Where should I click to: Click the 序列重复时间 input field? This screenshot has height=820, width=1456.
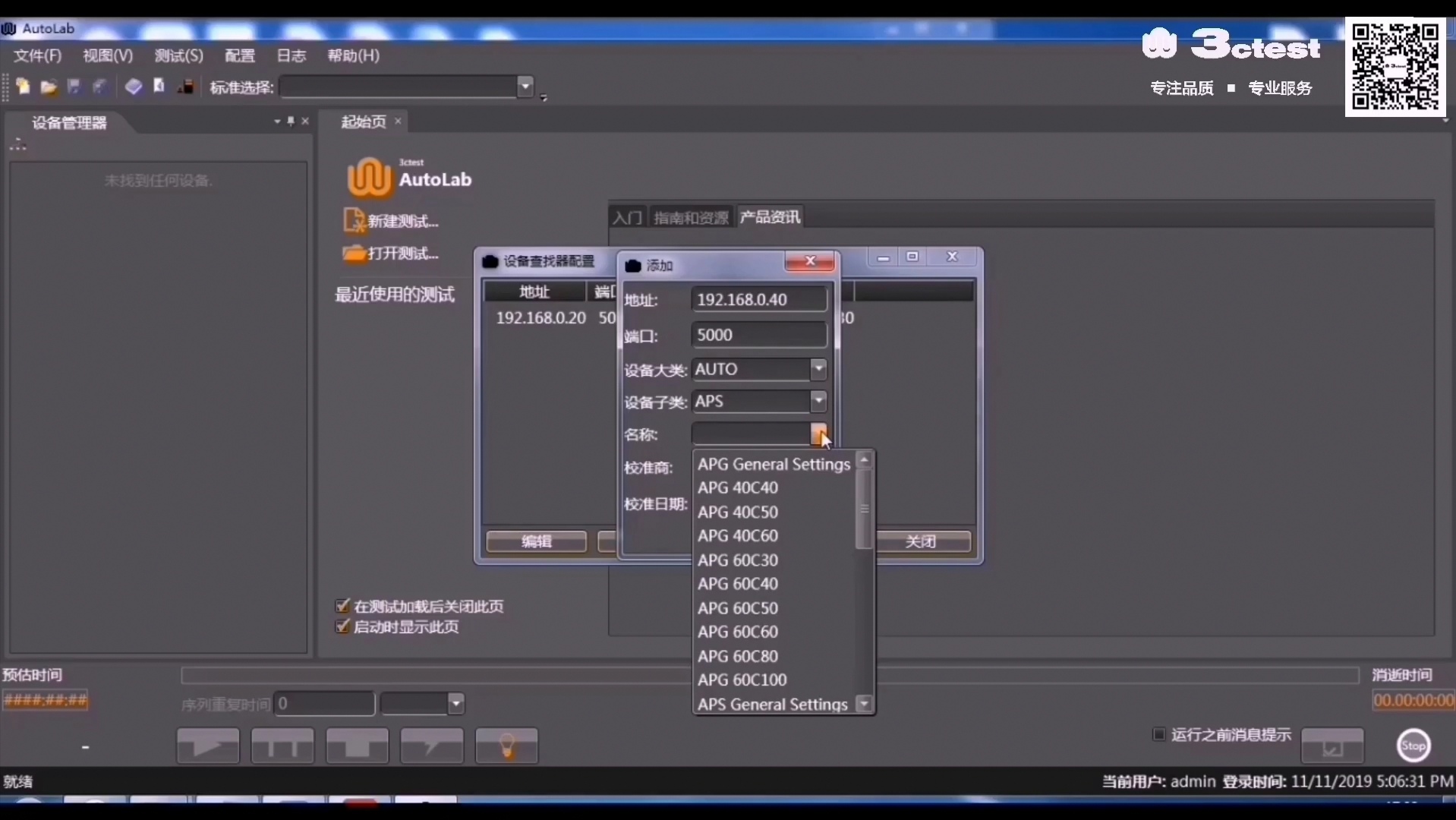point(325,704)
